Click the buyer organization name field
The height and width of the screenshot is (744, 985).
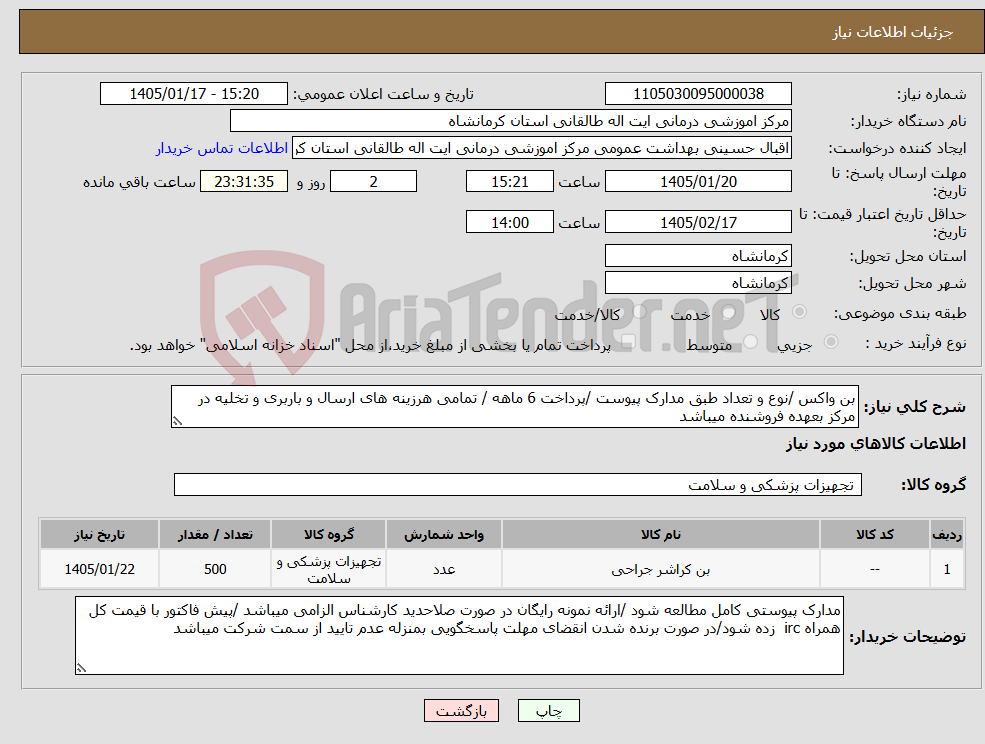[x=510, y=121]
